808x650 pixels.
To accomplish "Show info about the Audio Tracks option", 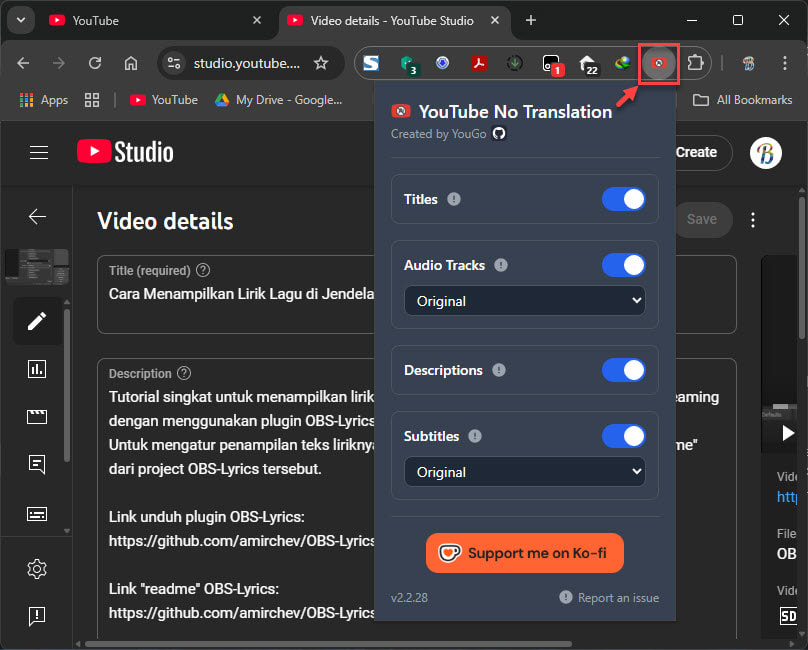I will (x=501, y=265).
